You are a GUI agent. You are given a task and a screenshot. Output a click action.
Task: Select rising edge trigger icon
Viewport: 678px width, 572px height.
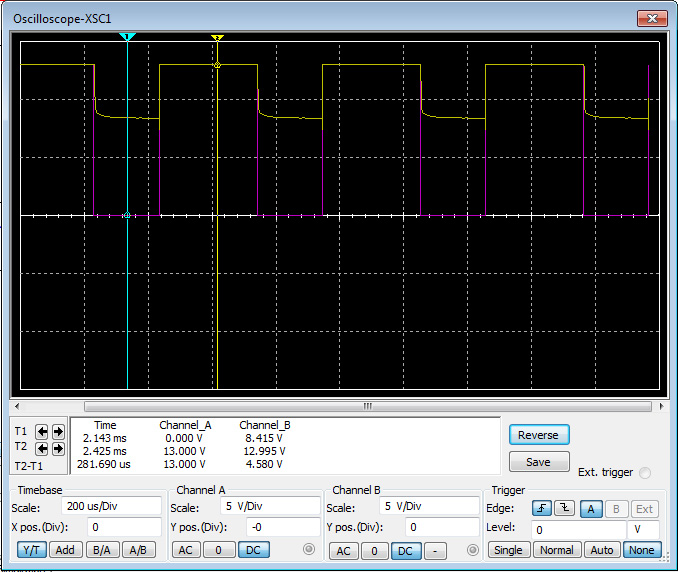[x=541, y=508]
